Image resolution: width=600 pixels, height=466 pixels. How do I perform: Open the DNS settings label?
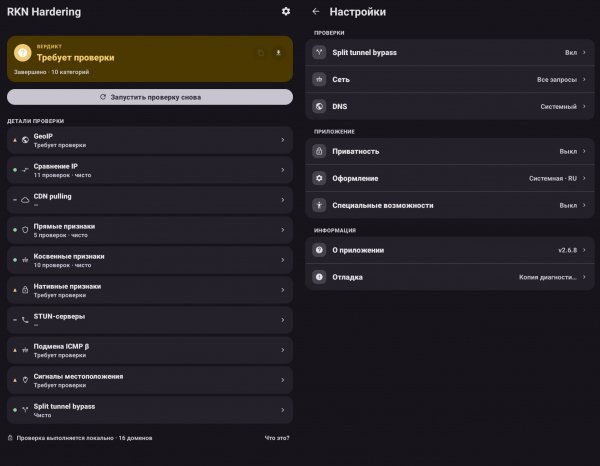point(340,106)
